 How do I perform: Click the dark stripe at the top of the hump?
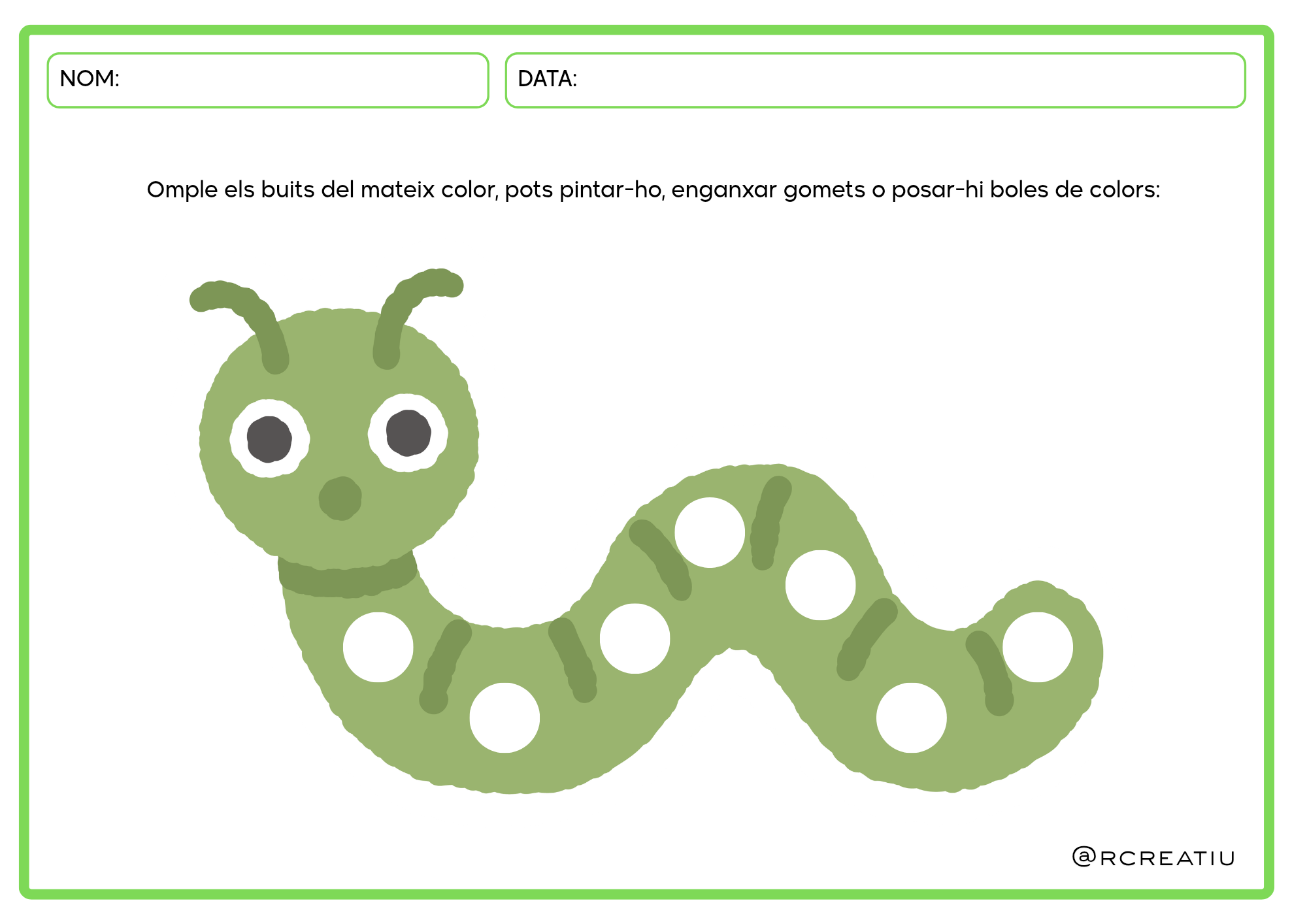(770, 523)
